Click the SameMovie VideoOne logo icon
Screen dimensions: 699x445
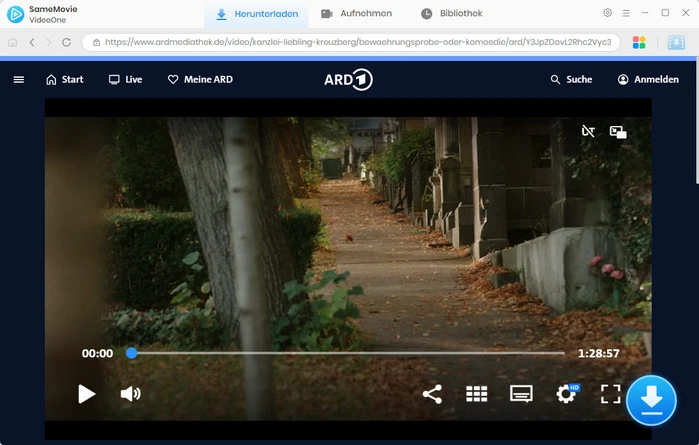click(16, 14)
